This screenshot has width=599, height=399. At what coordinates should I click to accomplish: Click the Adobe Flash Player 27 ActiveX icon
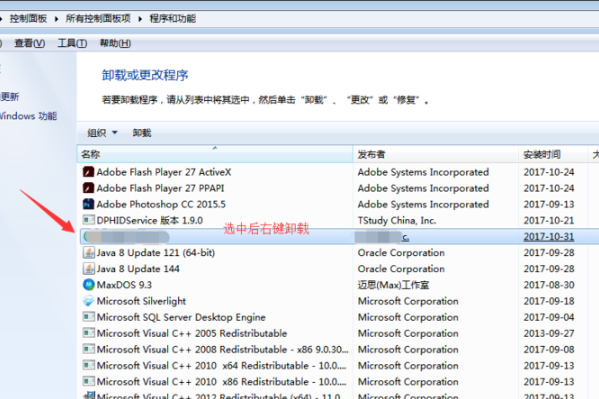[89, 172]
